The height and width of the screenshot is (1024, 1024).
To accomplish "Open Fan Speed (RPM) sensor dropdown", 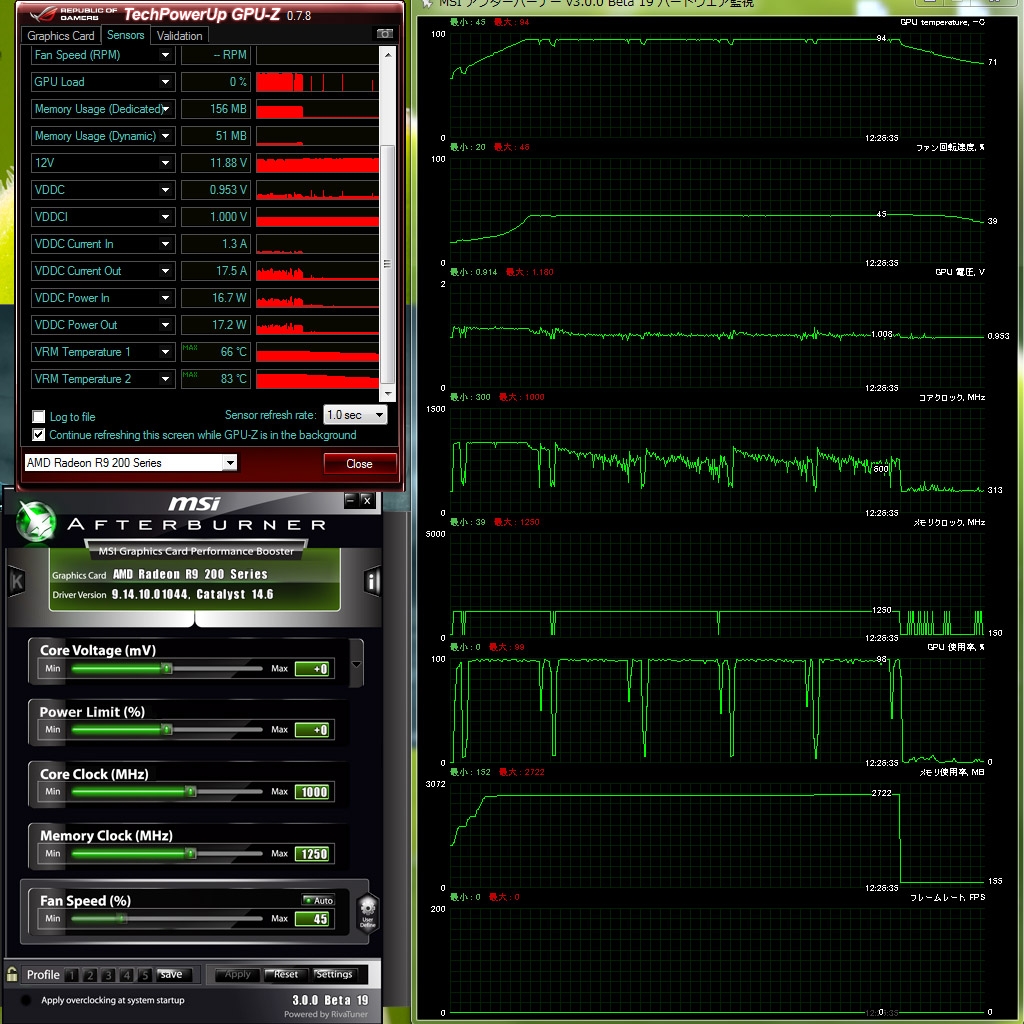I will click(x=165, y=55).
